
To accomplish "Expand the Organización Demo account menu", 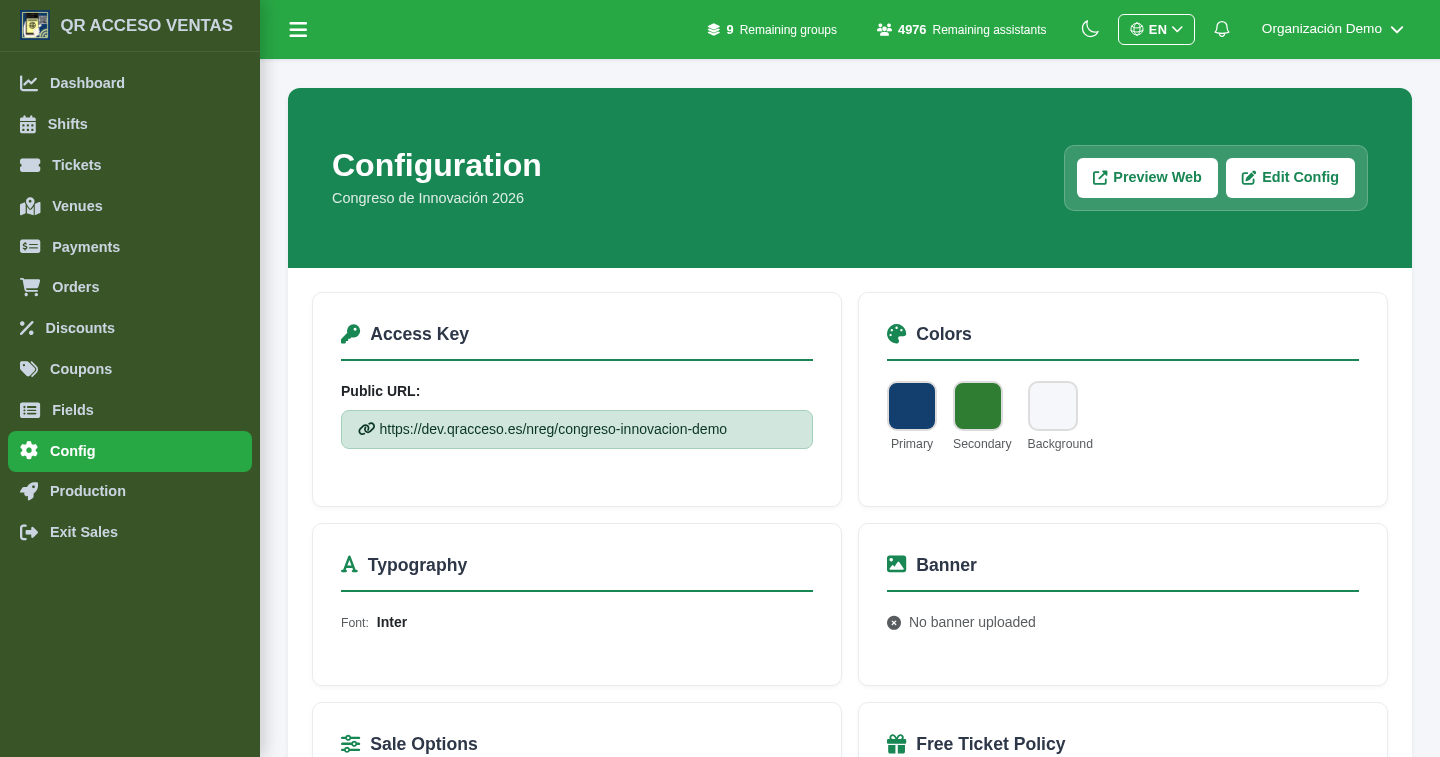I will click(1332, 29).
